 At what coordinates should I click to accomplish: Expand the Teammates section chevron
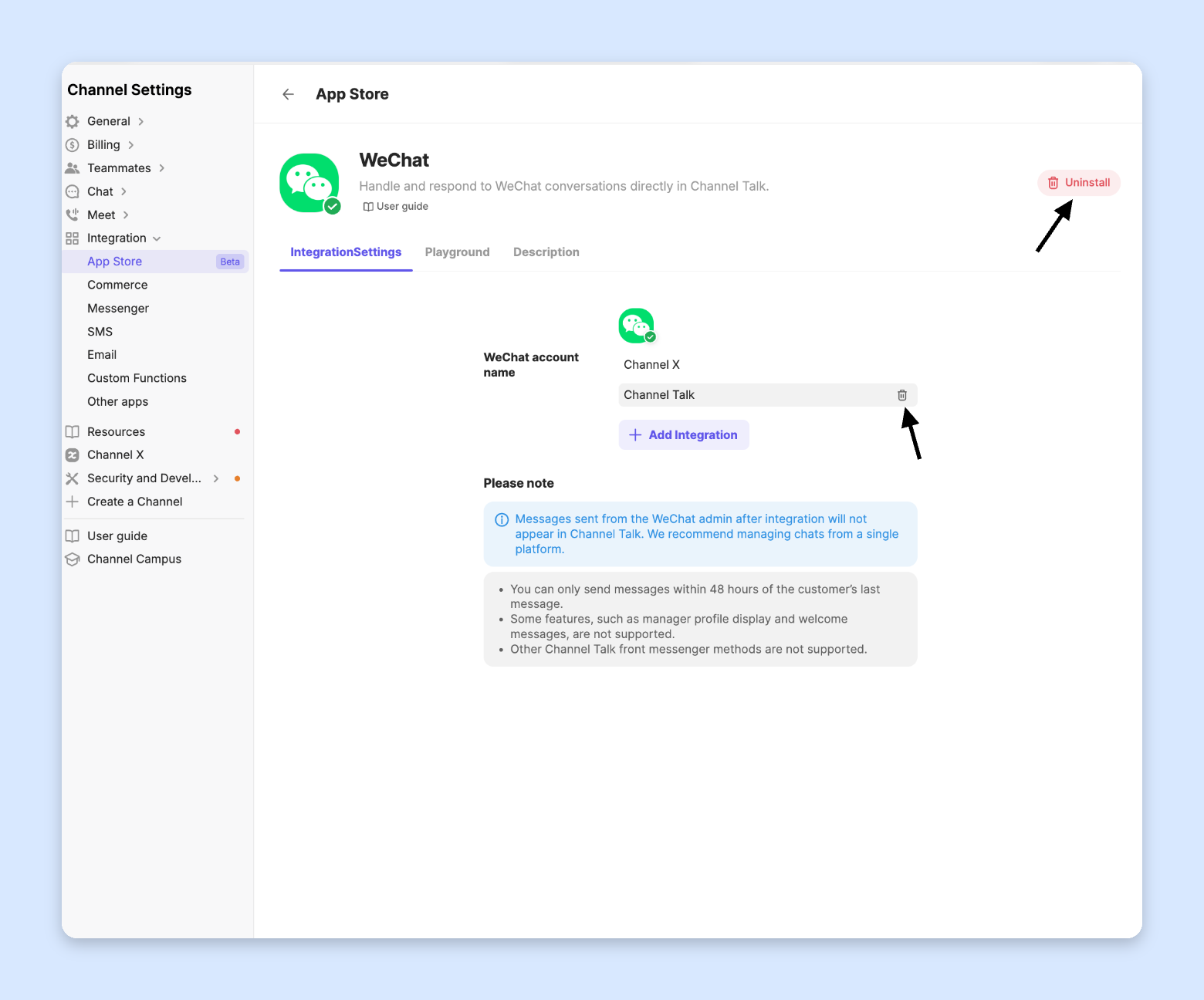[x=162, y=168]
